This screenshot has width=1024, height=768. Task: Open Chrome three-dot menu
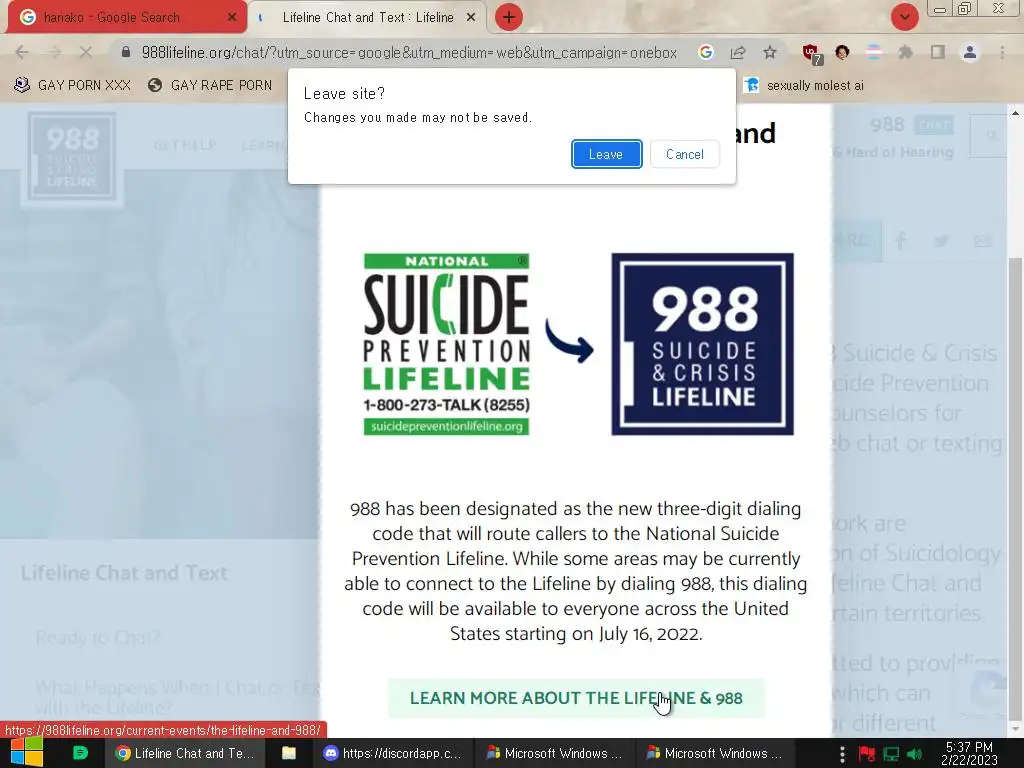click(1002, 52)
